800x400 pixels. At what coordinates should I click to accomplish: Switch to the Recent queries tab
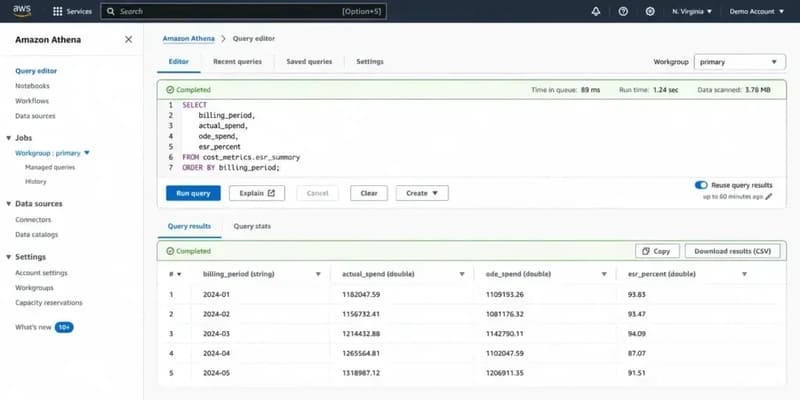point(237,62)
